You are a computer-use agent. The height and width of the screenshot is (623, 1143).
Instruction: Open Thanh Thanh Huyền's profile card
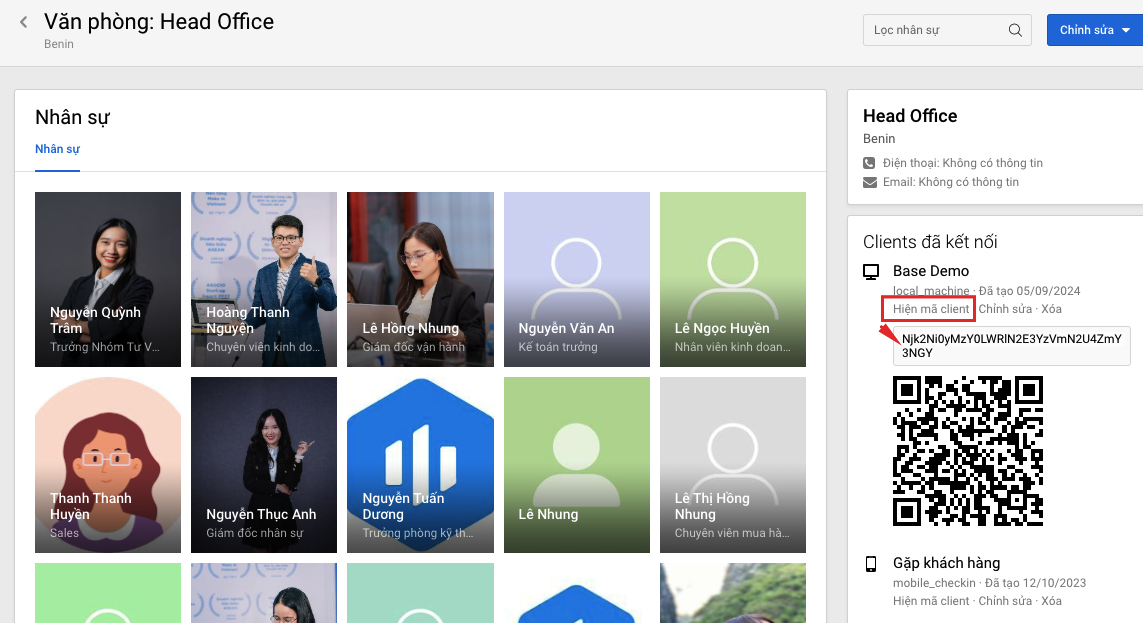pyautogui.click(x=108, y=465)
